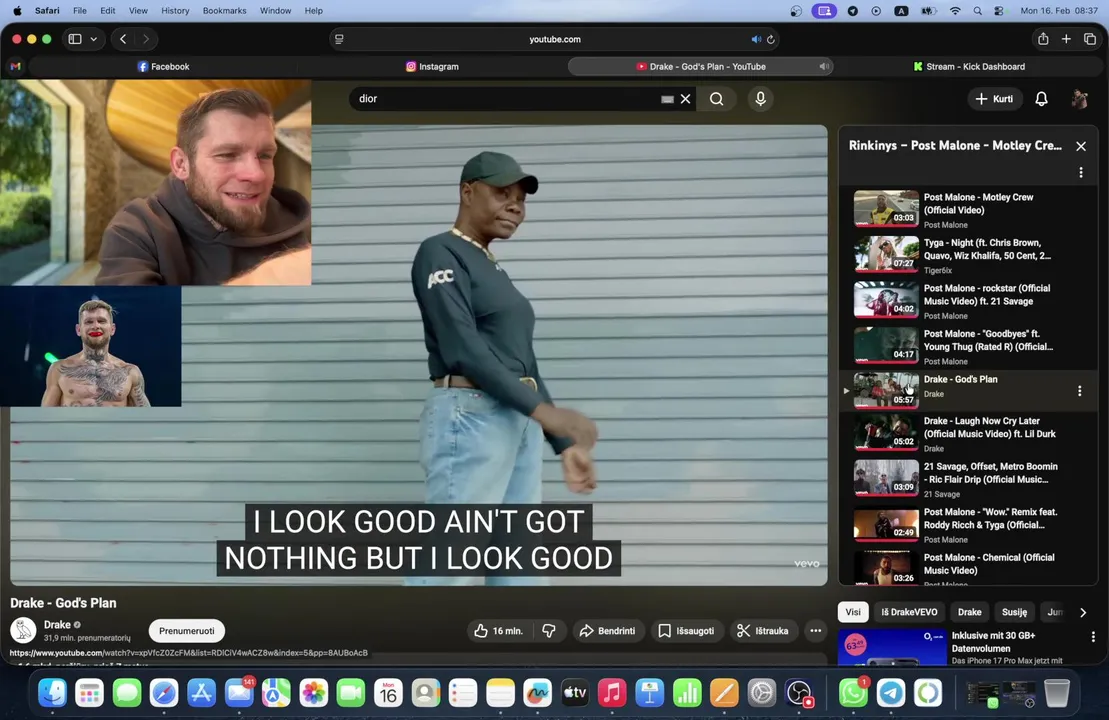Select the Susiję filter chip
The height and width of the screenshot is (720, 1109).
click(1014, 612)
